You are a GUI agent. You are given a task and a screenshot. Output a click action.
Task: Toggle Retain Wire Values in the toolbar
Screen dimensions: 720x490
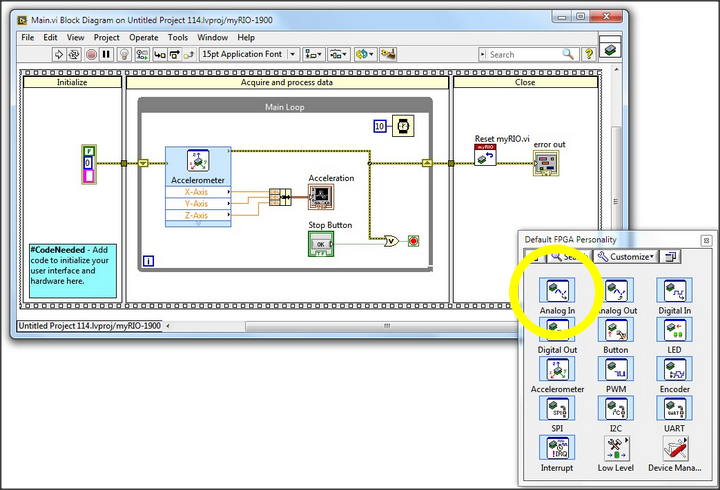tap(142, 55)
